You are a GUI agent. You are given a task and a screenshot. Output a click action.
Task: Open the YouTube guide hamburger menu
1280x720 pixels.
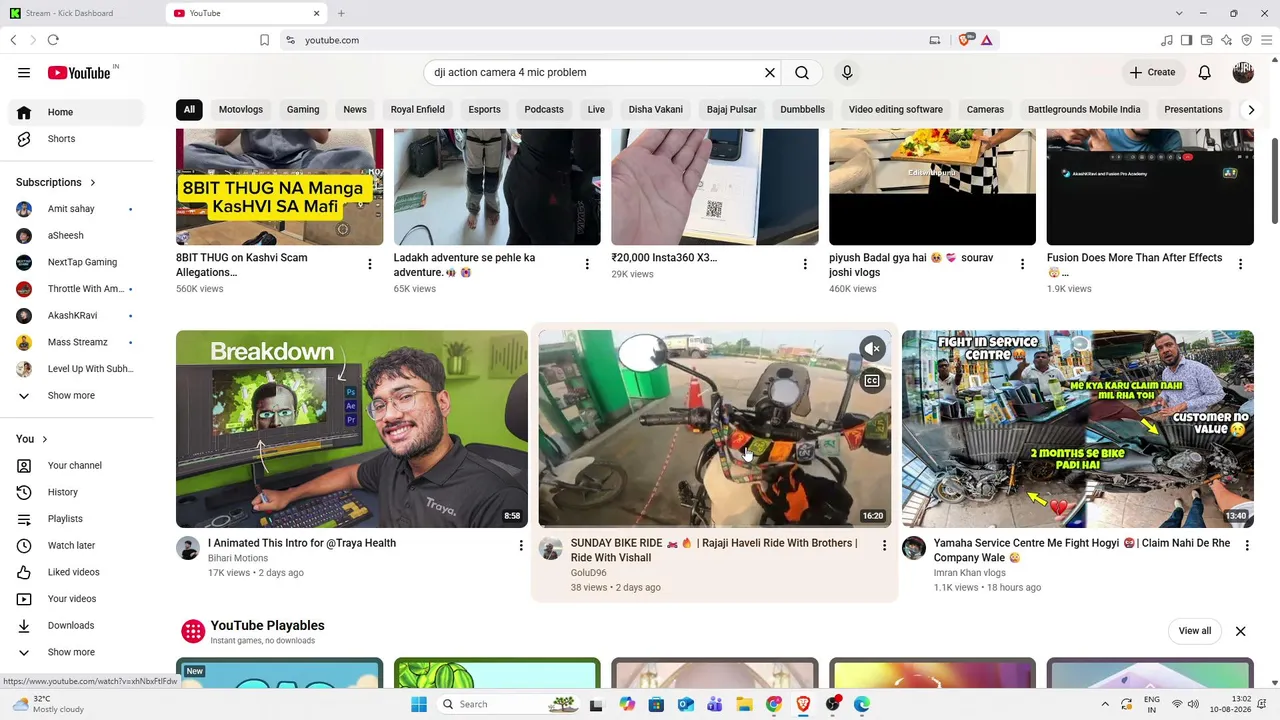click(24, 72)
